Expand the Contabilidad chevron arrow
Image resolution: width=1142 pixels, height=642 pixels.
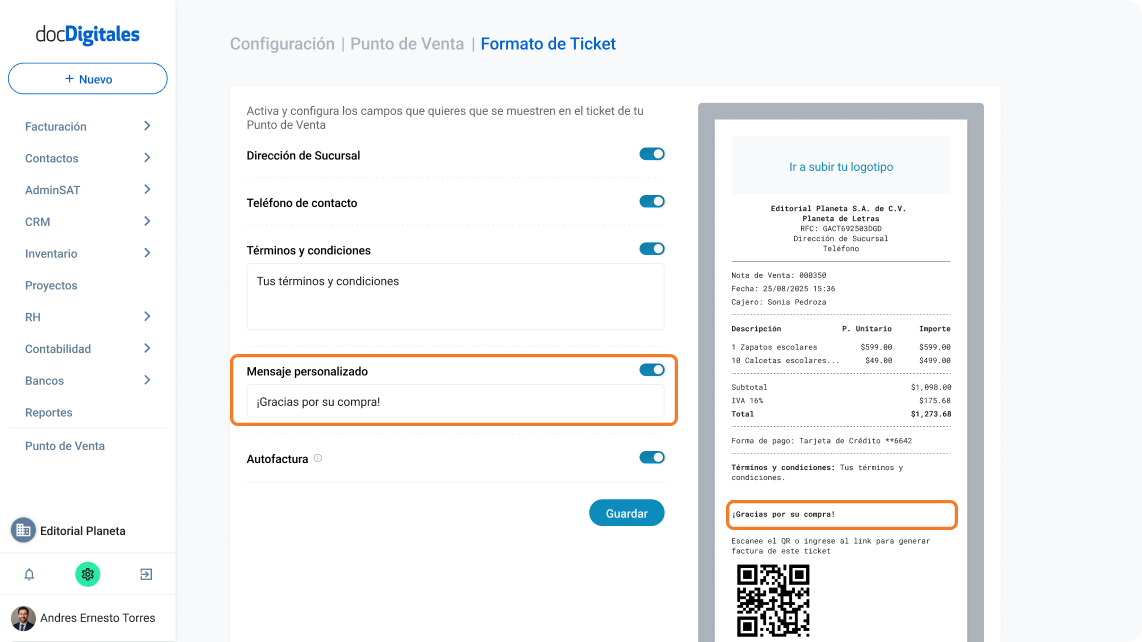point(147,348)
